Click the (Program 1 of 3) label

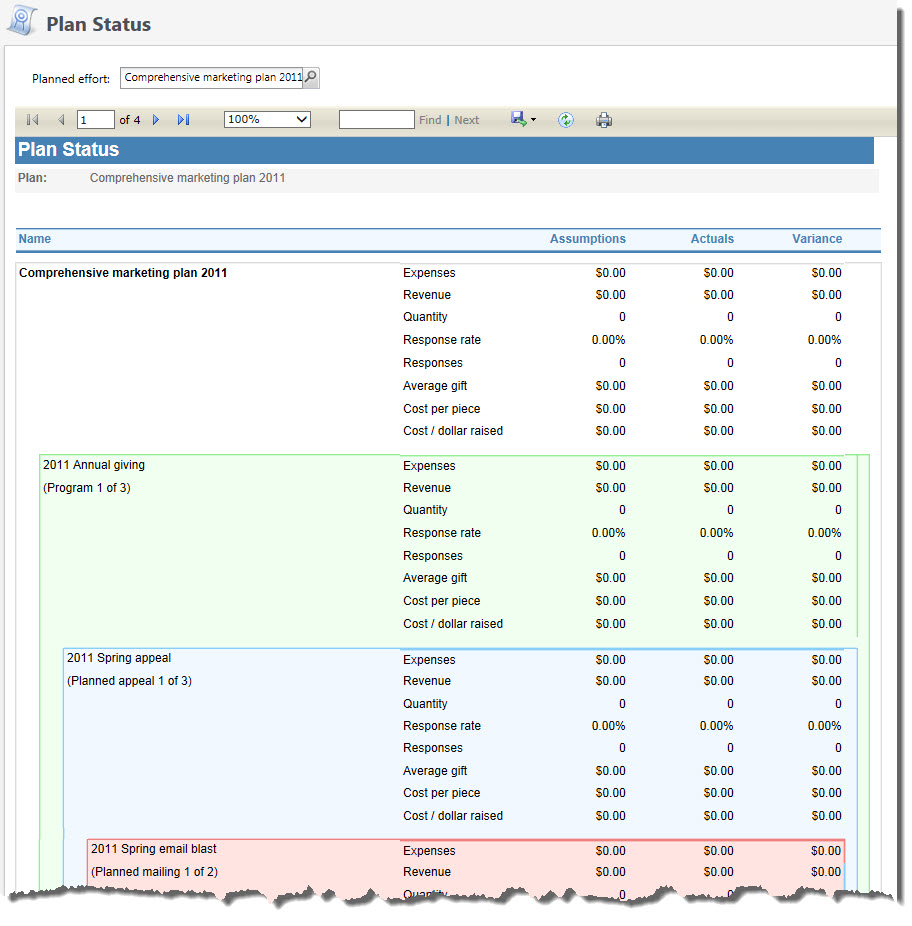(87, 488)
